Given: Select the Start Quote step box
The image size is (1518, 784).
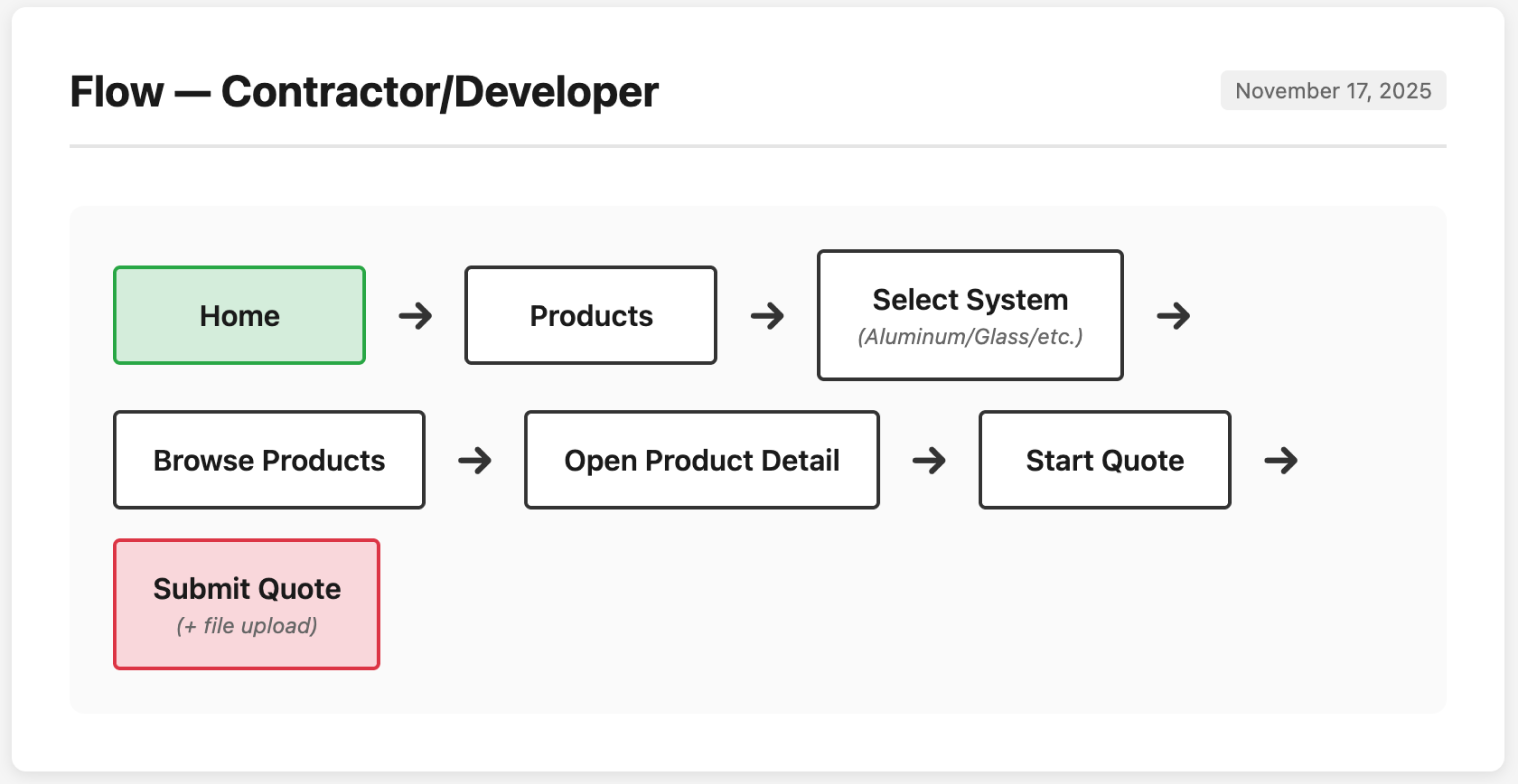Looking at the screenshot, I should 1104,460.
